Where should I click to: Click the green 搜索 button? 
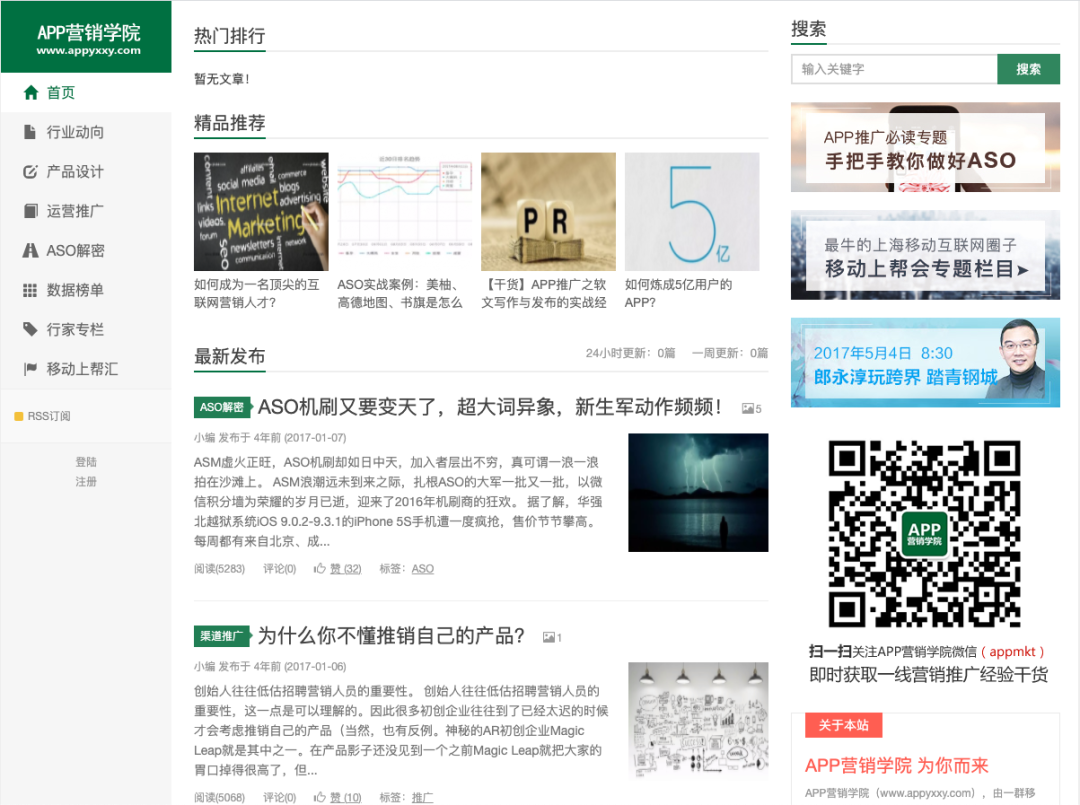click(x=1028, y=69)
